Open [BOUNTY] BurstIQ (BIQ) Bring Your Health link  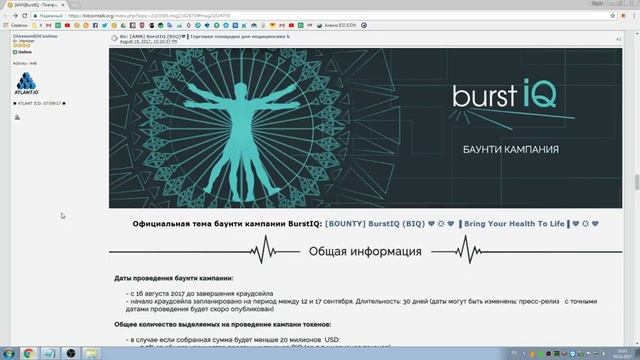pos(462,224)
